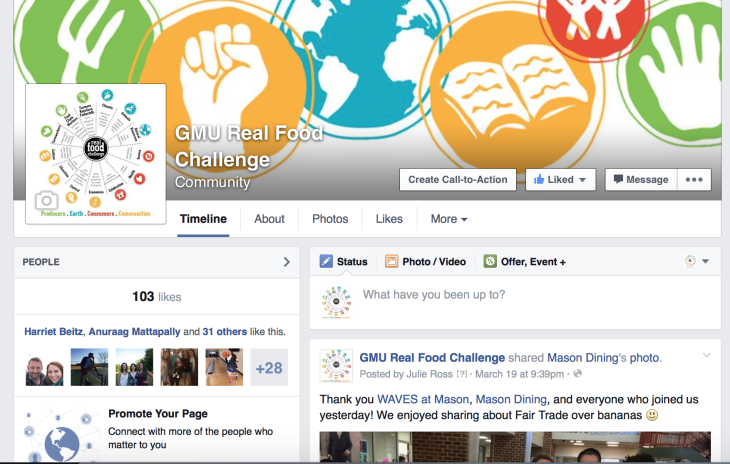Open the Mason Dining link in post
Screen dimensions: 730x464
[511, 399]
